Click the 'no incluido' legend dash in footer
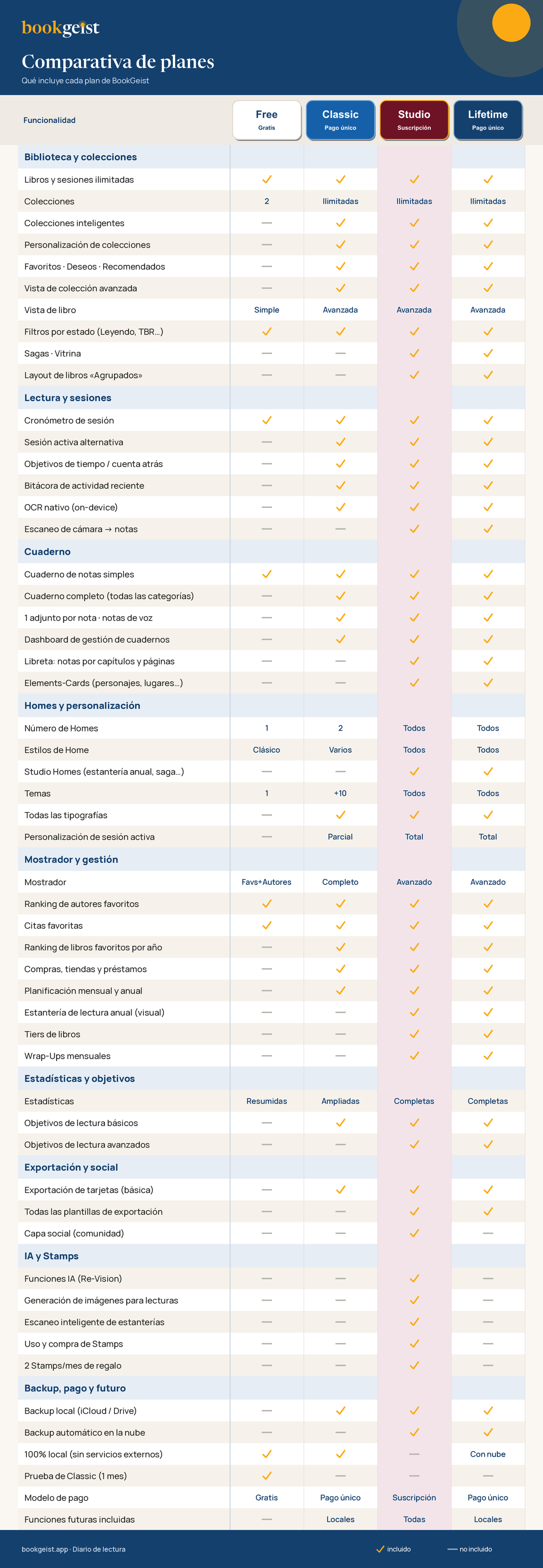 tap(452, 1549)
